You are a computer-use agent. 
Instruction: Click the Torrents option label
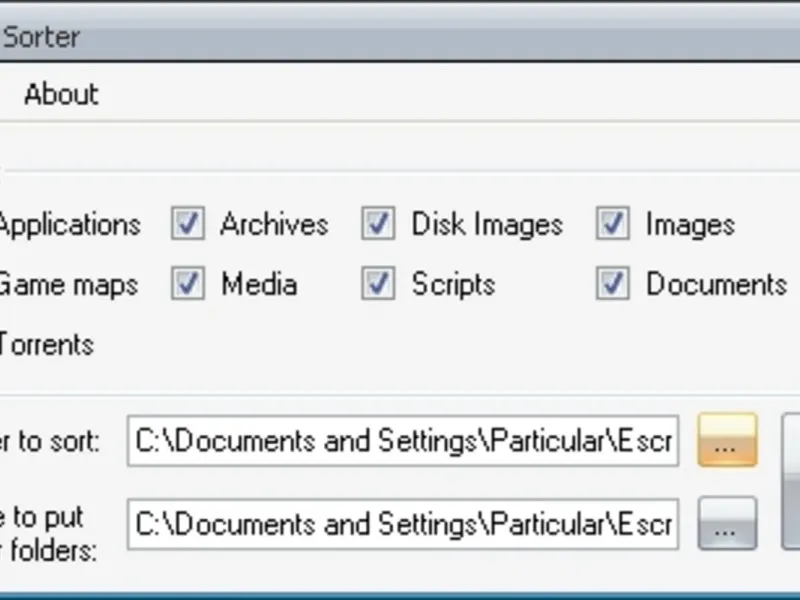pyautogui.click(x=46, y=345)
